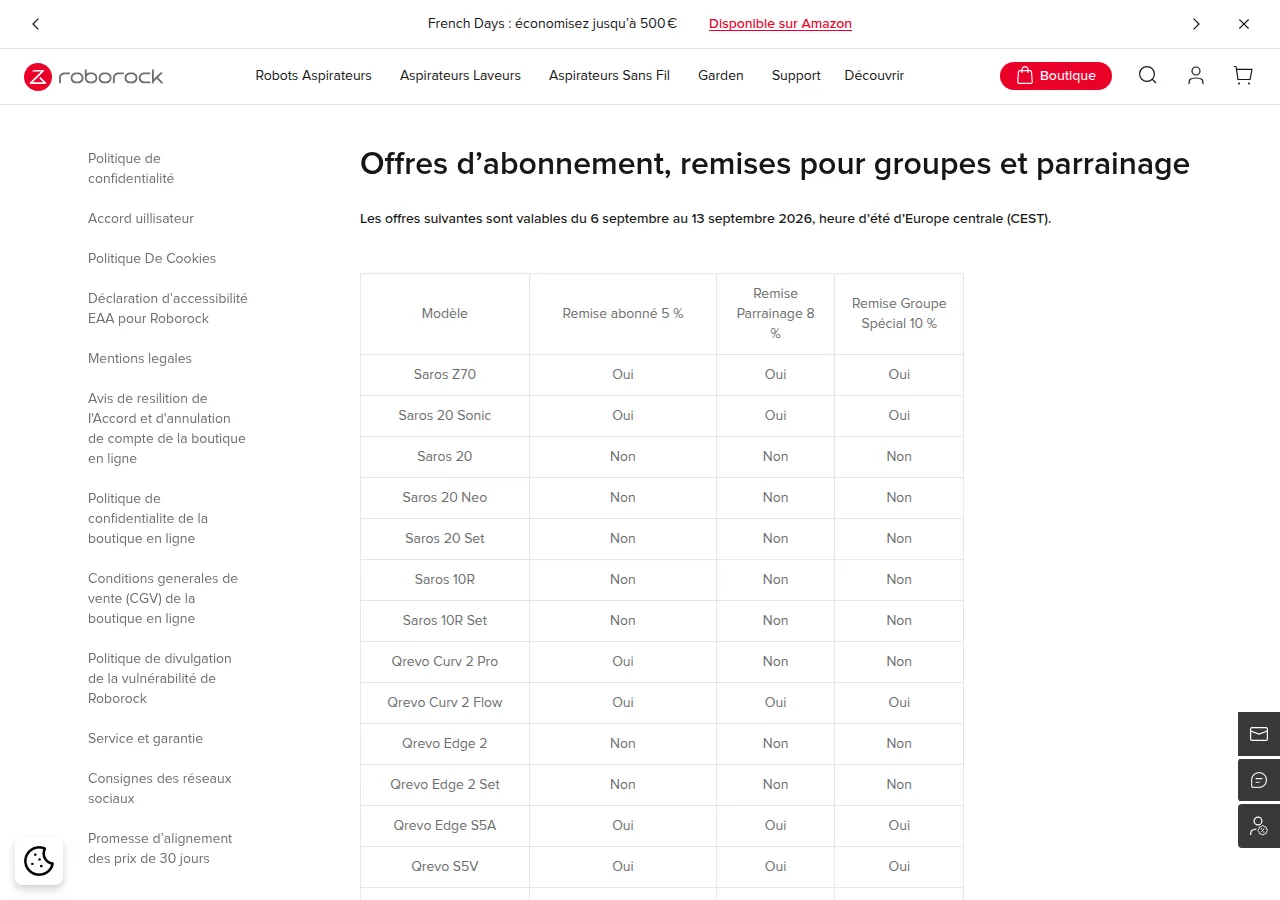This screenshot has height=900, width=1280.
Task: Select the Qrevo Curv 2 Flow cell
Action: tap(445, 702)
